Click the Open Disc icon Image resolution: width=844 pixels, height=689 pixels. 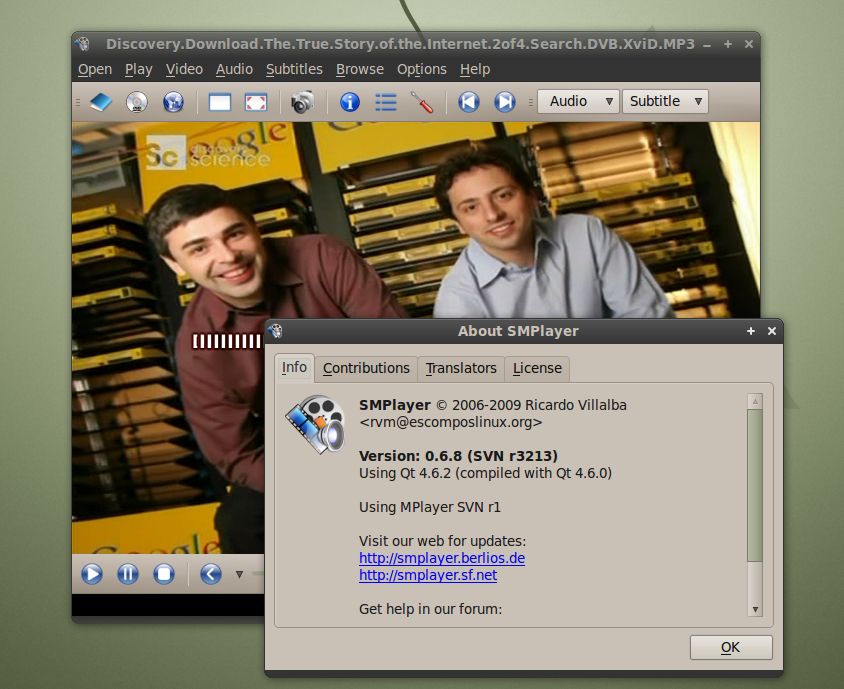tap(136, 102)
